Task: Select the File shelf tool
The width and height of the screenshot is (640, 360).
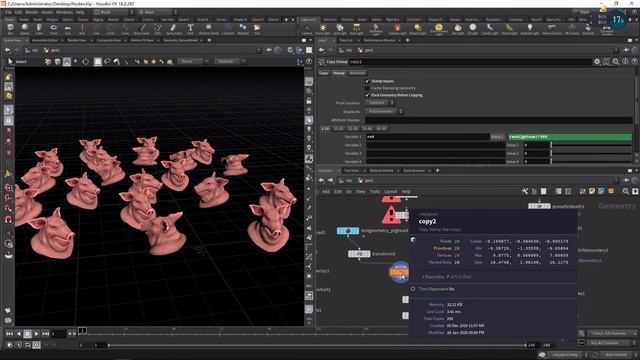Action: [257, 29]
